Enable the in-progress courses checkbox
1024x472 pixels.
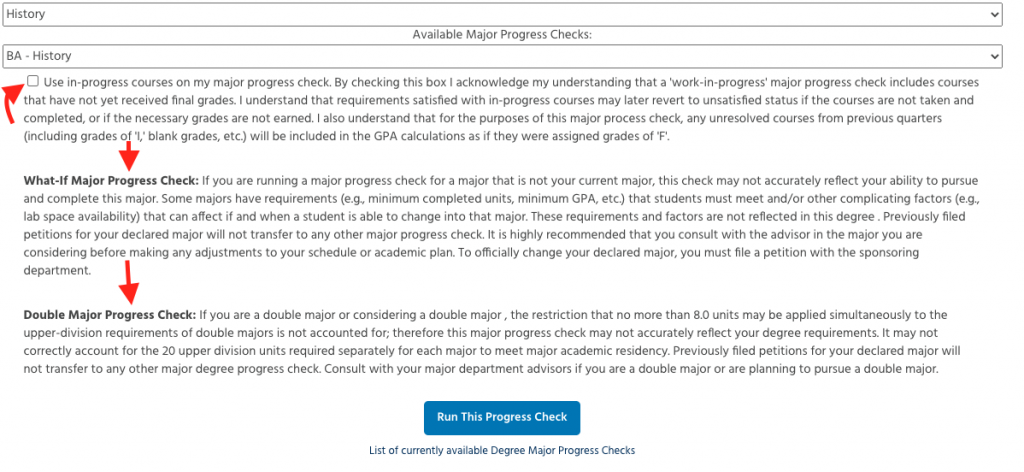(33, 82)
